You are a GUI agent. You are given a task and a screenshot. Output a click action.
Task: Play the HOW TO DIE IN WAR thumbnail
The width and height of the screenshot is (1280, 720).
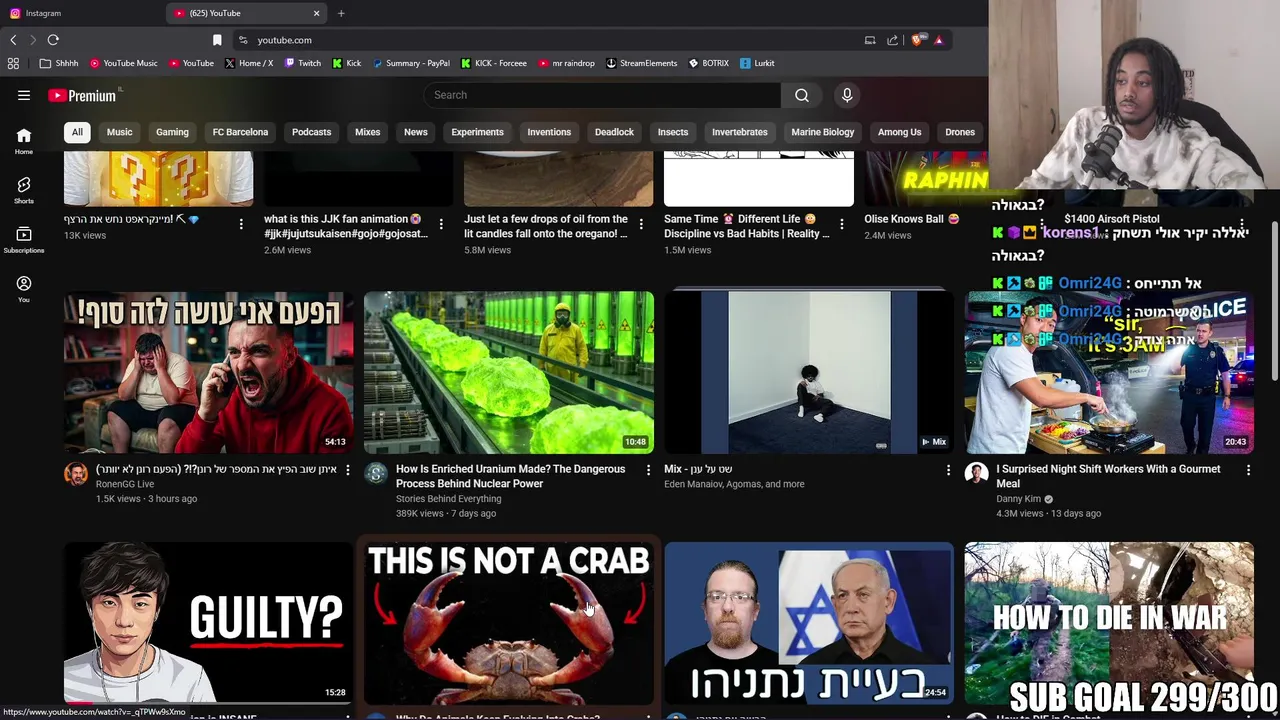tap(1109, 623)
